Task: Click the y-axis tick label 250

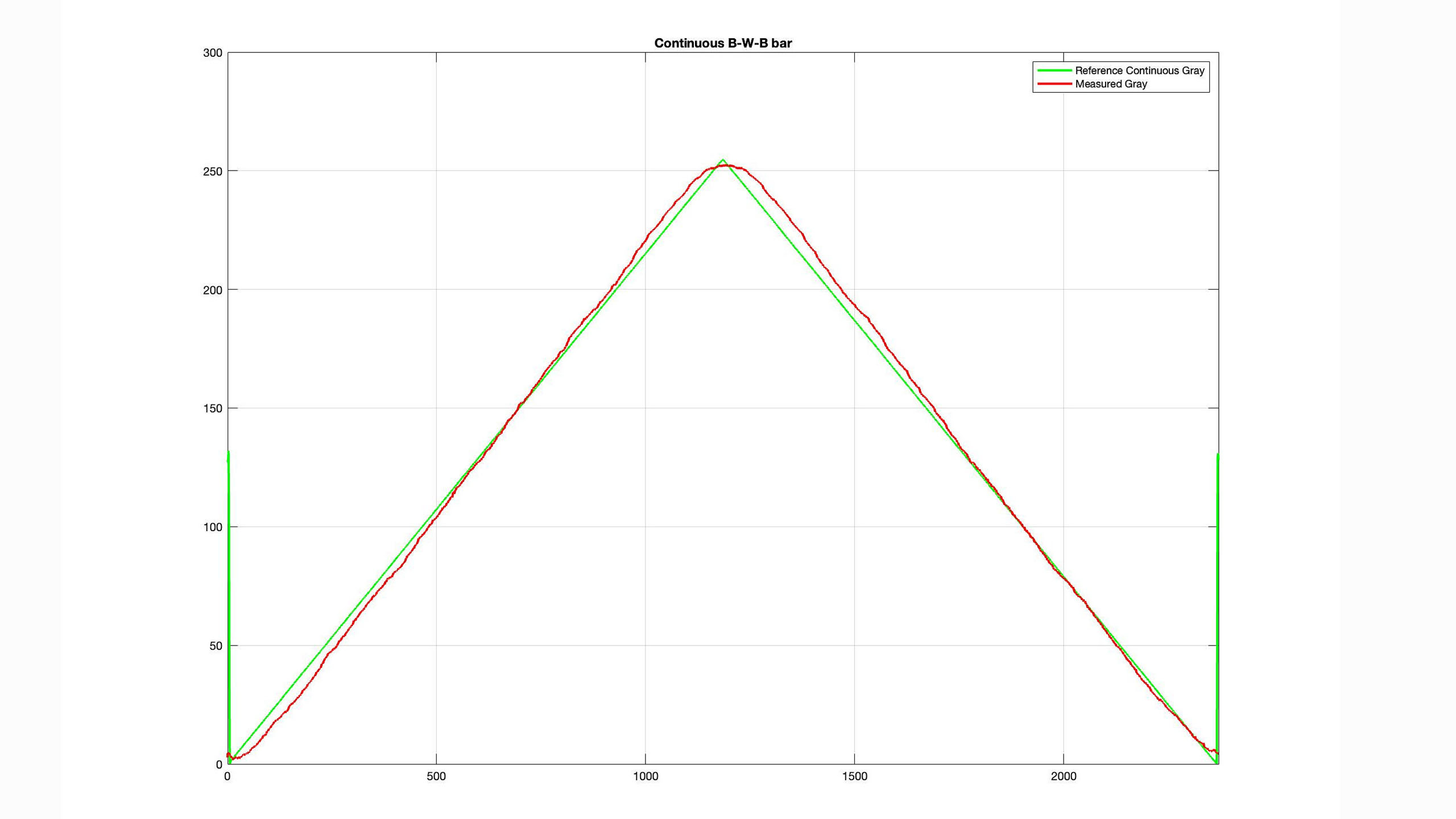Action: [x=213, y=171]
